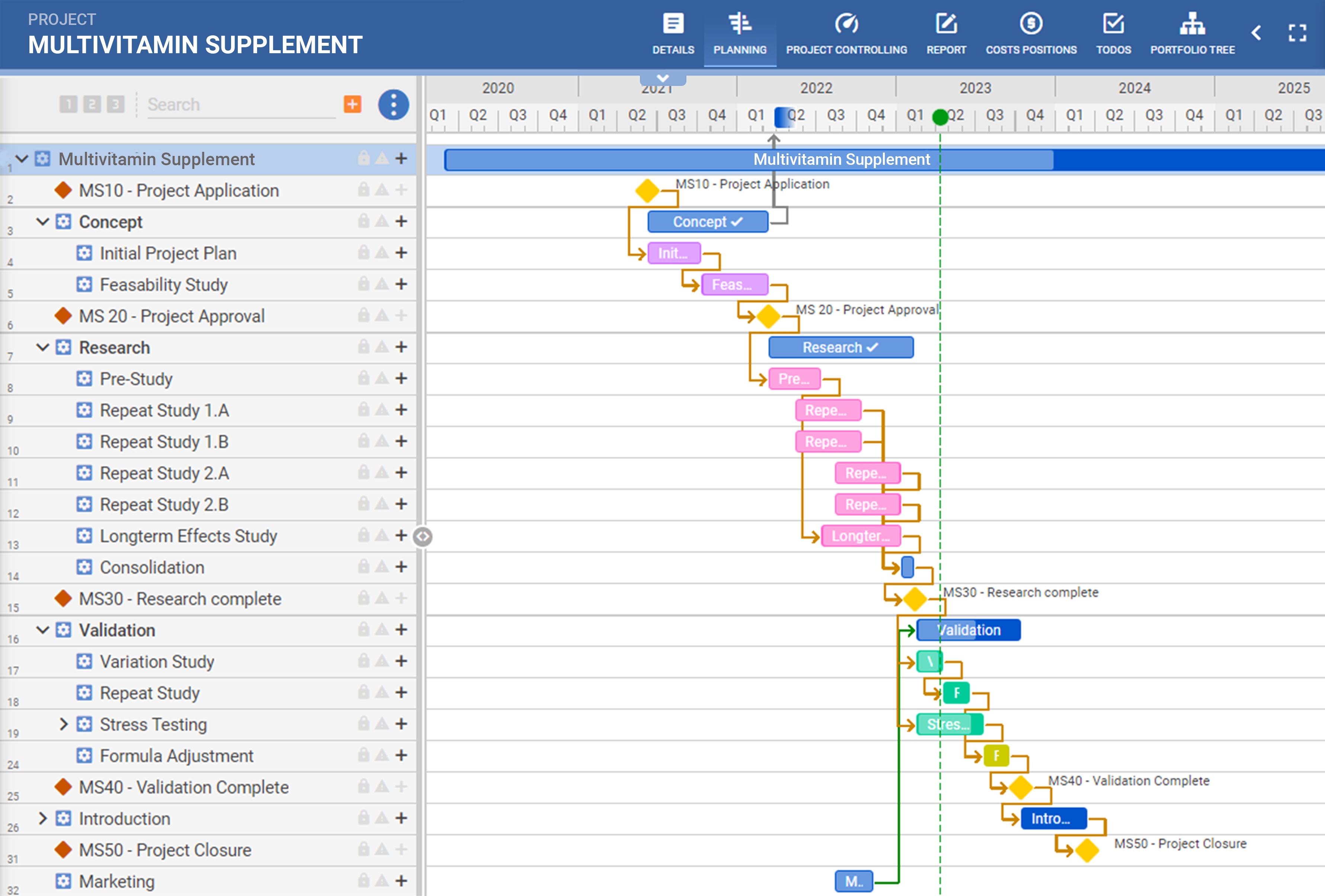Viewport: 1325px width, 896px height.
Task: Open the Details view icon
Action: click(673, 24)
